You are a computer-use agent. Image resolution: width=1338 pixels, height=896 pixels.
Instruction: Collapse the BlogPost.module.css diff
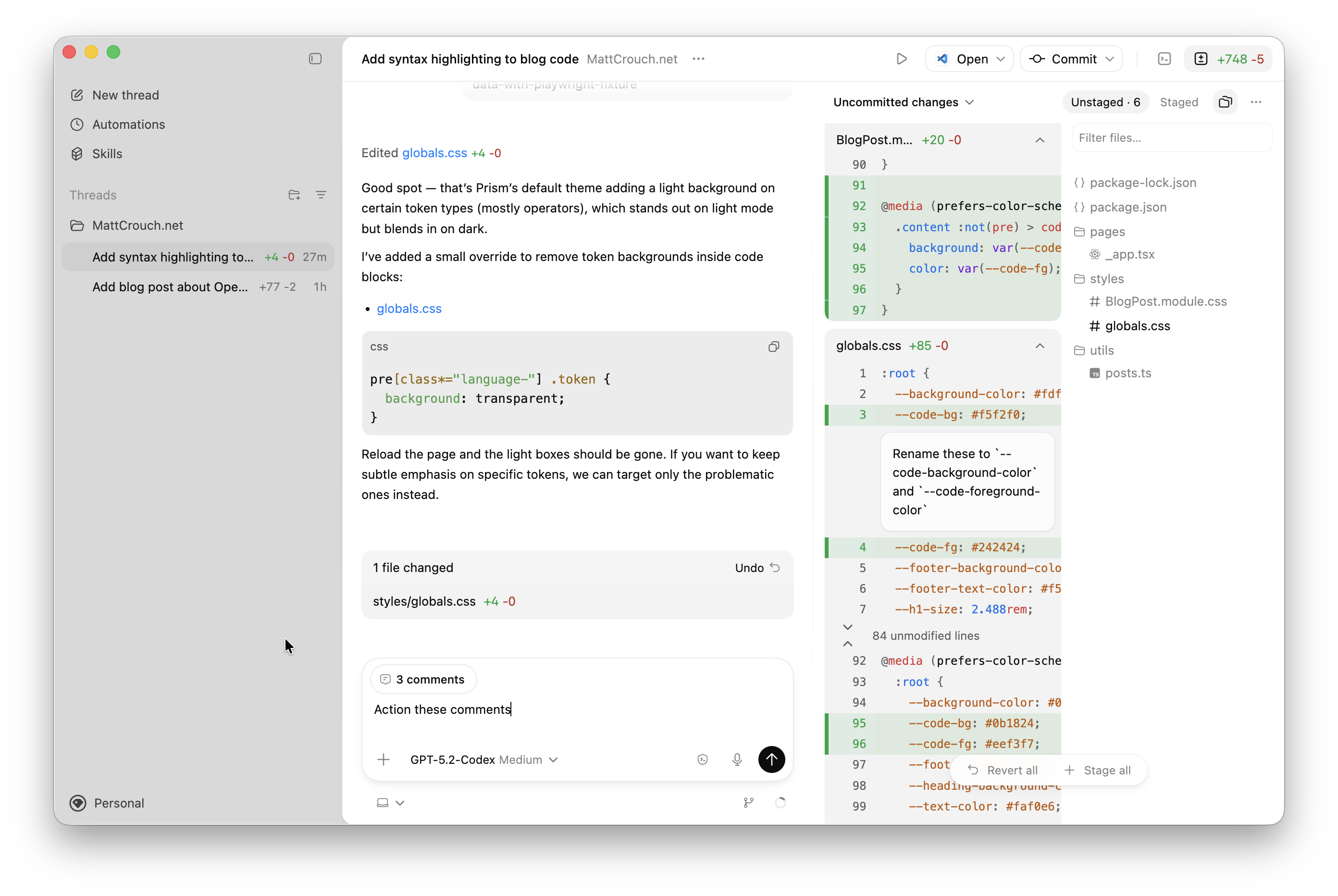(1040, 140)
